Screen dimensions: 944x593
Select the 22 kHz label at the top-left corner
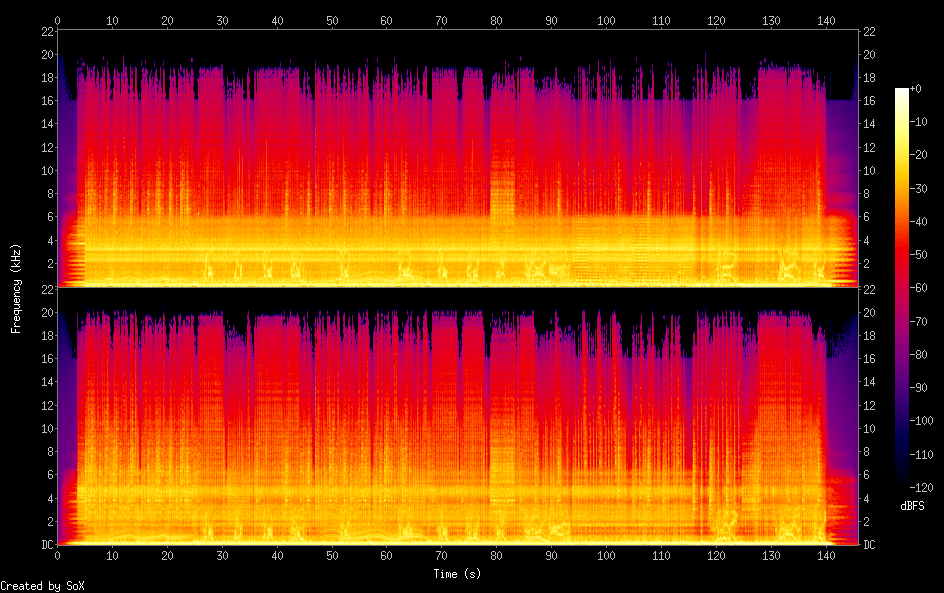coord(46,31)
